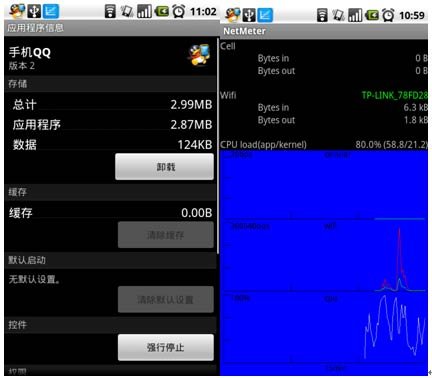Select the 总计 2.99MB total storage row
This screenshot has width=432, height=378.
click(112, 105)
